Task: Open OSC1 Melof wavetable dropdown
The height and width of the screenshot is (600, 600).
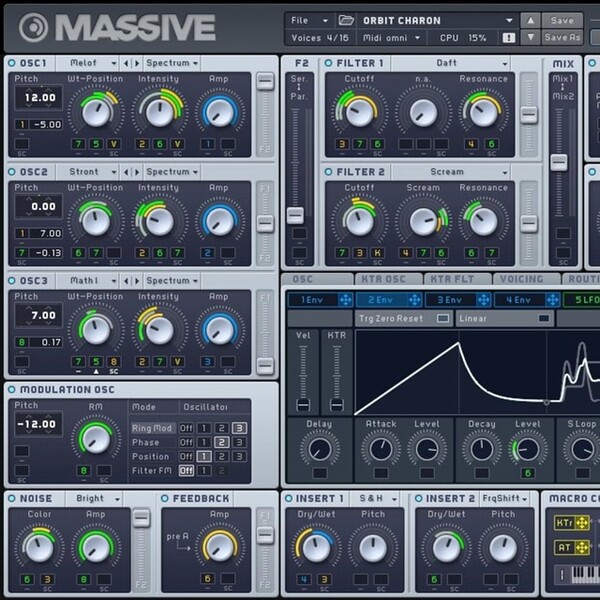Action: click(93, 63)
